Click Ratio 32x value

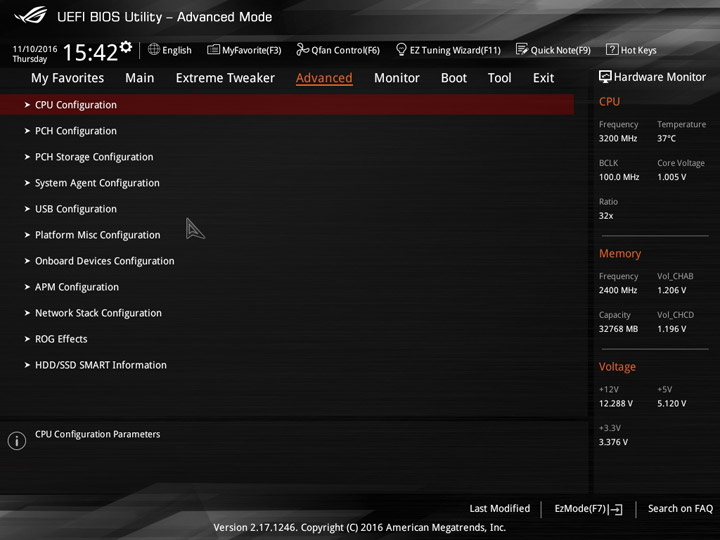pos(606,215)
